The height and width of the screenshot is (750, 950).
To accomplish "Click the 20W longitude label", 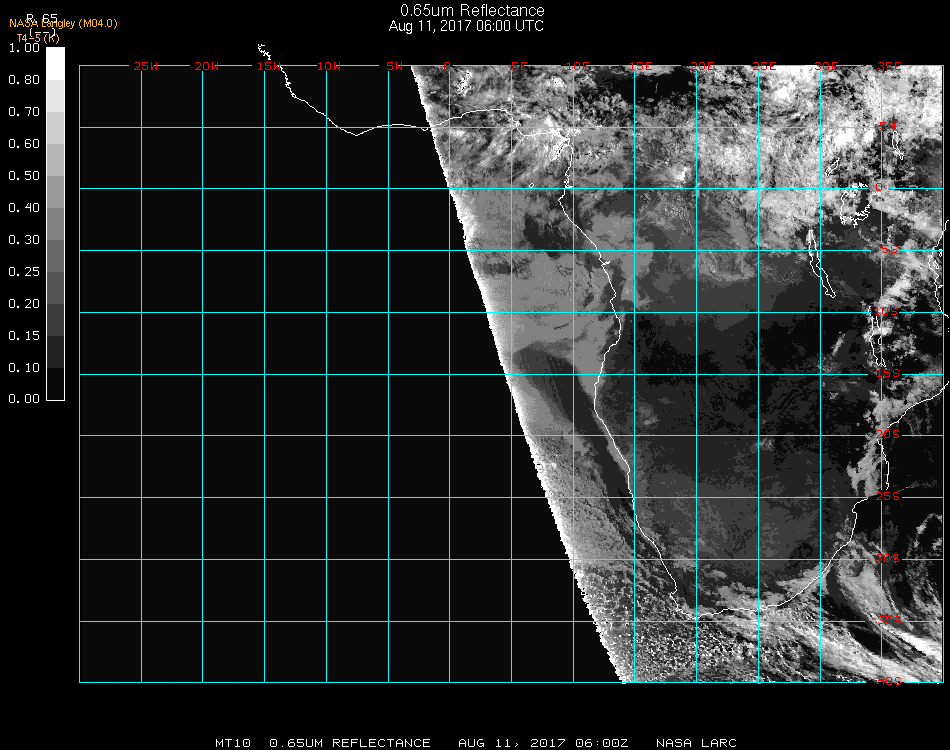I will (x=207, y=66).
